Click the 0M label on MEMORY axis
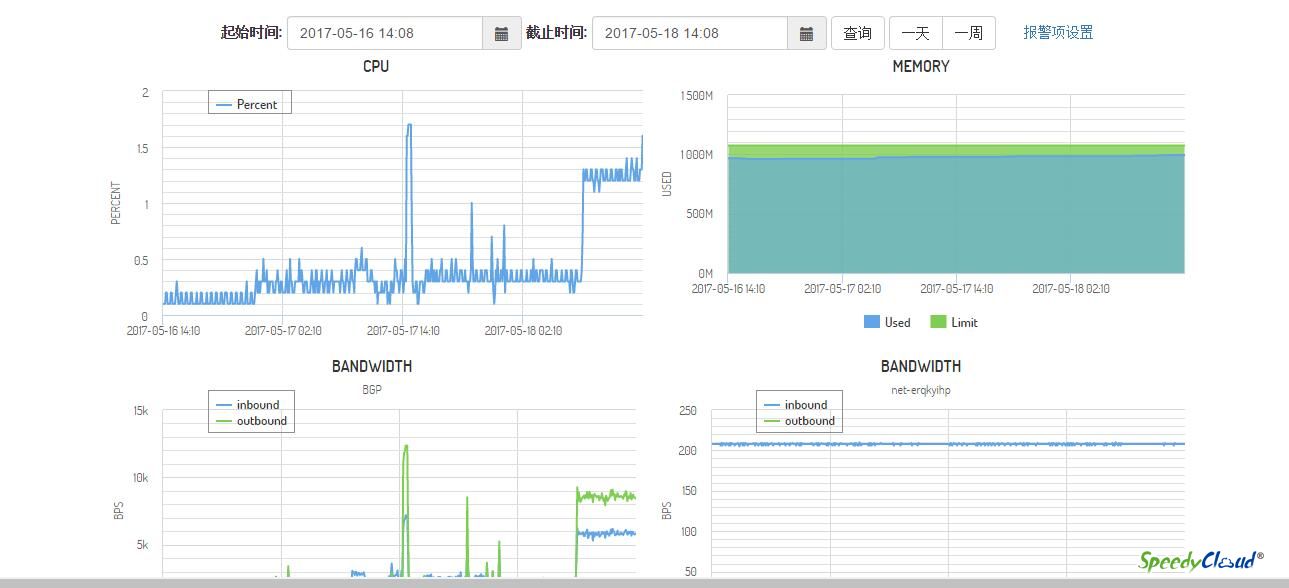1289x588 pixels. [705, 273]
